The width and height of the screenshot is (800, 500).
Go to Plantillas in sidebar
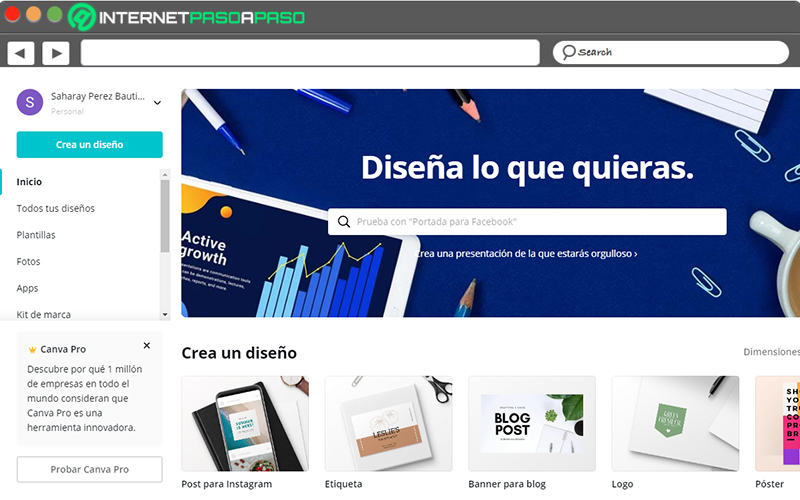coord(36,235)
